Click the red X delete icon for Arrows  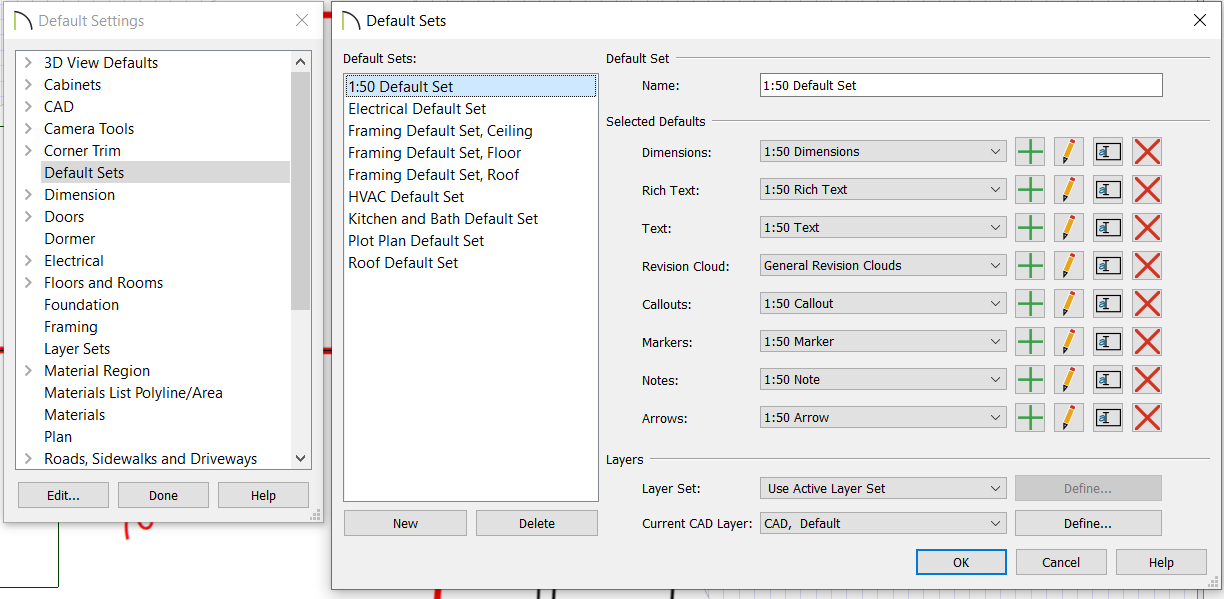[1147, 418]
